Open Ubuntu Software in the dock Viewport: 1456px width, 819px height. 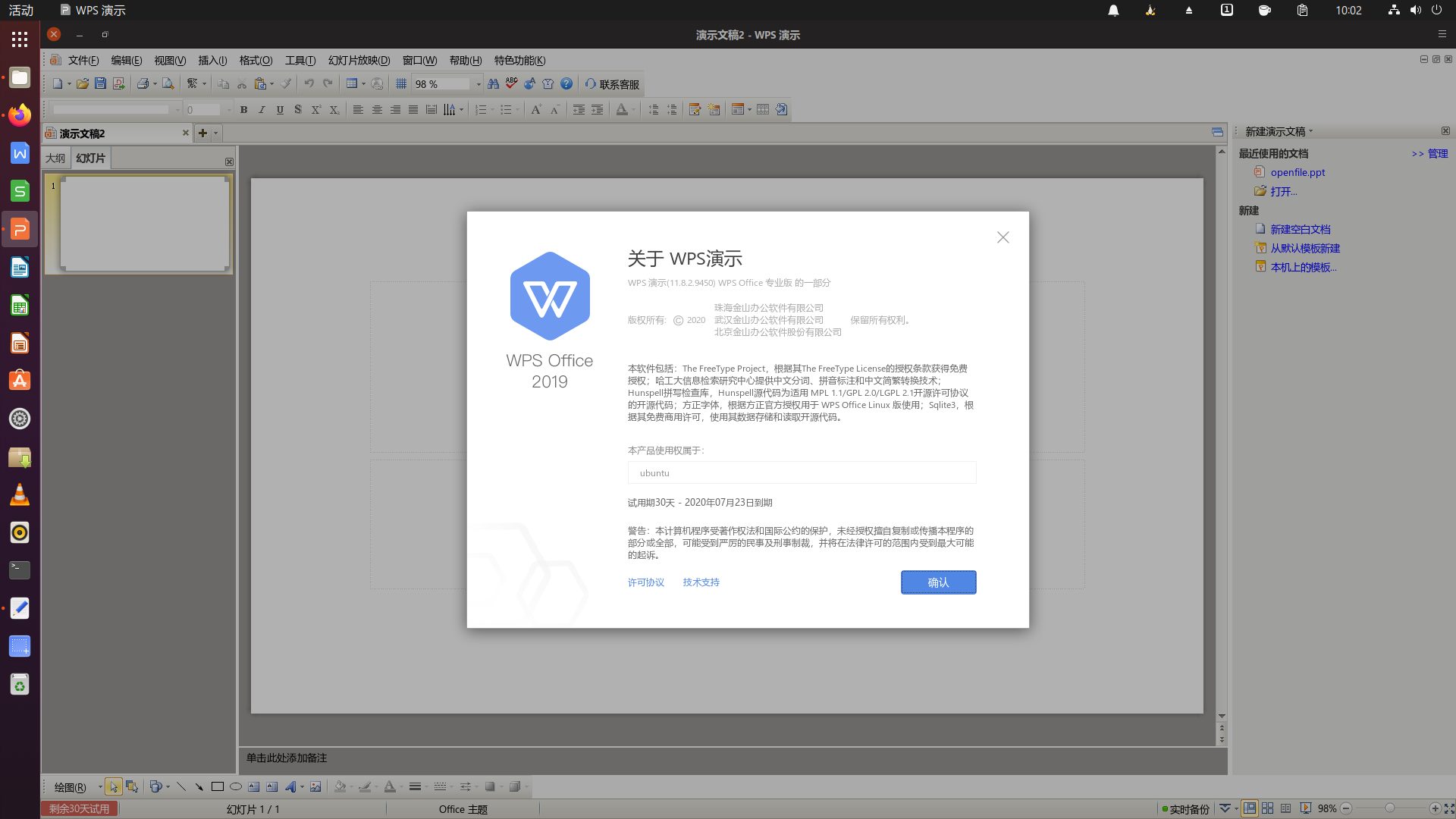coord(20,381)
